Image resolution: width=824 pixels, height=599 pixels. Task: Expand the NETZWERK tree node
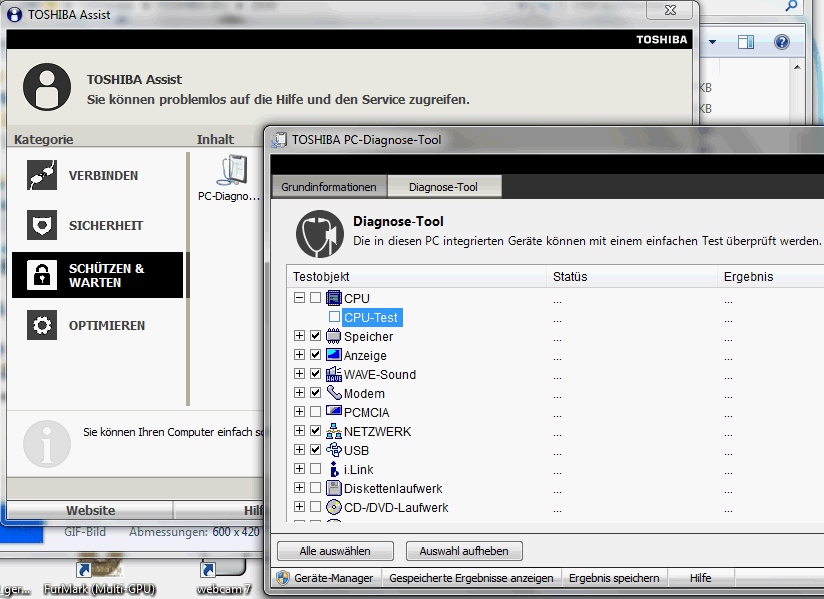(300, 431)
